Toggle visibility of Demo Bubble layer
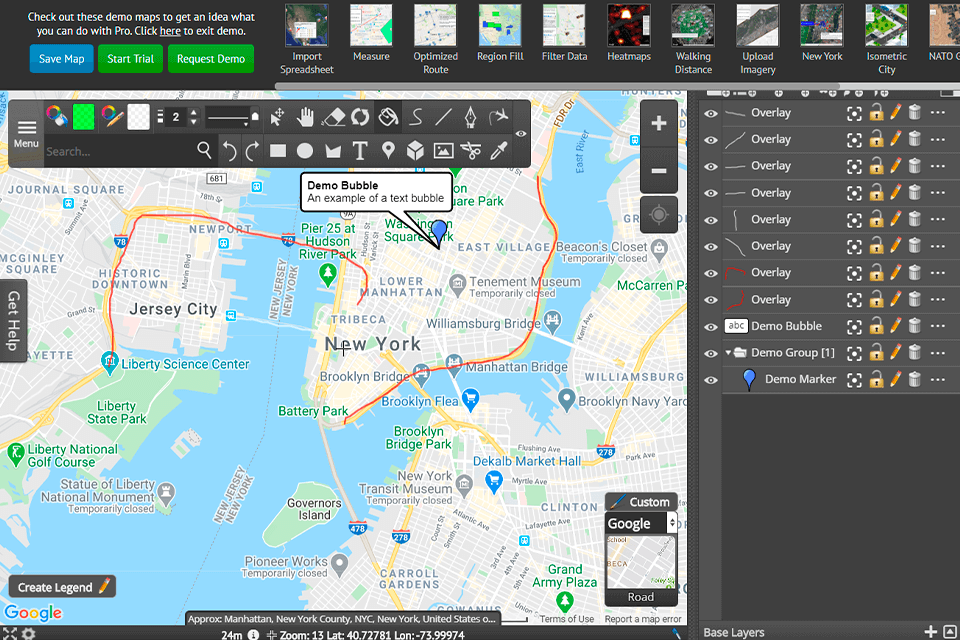Viewport: 960px width, 640px height. 710,326
